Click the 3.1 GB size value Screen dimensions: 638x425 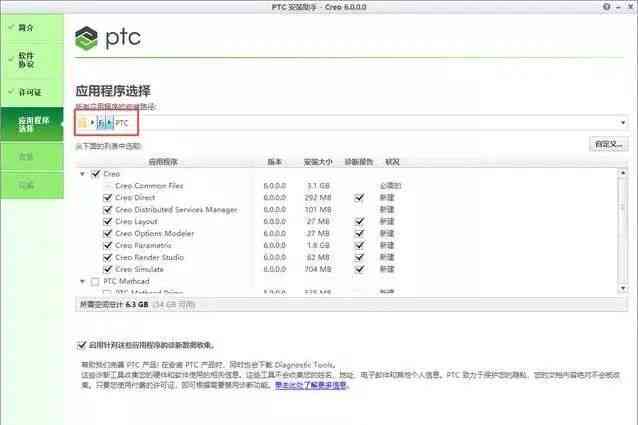pyautogui.click(x=318, y=186)
